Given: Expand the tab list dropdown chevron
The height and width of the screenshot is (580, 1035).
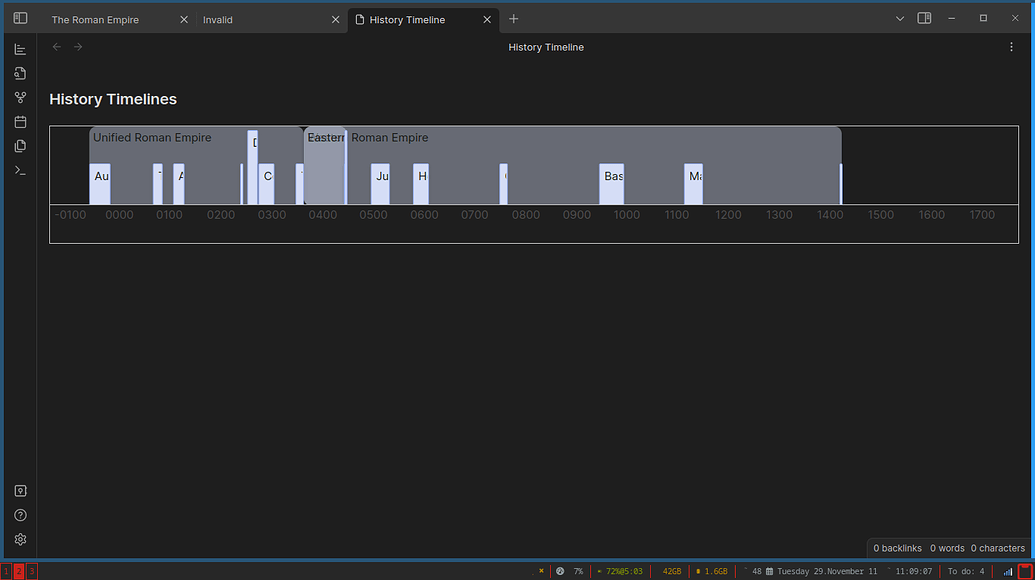Looking at the screenshot, I should (900, 18).
